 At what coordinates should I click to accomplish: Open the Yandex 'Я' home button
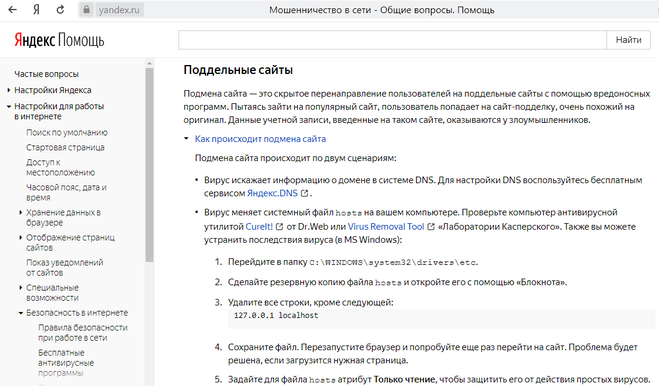click(x=37, y=10)
